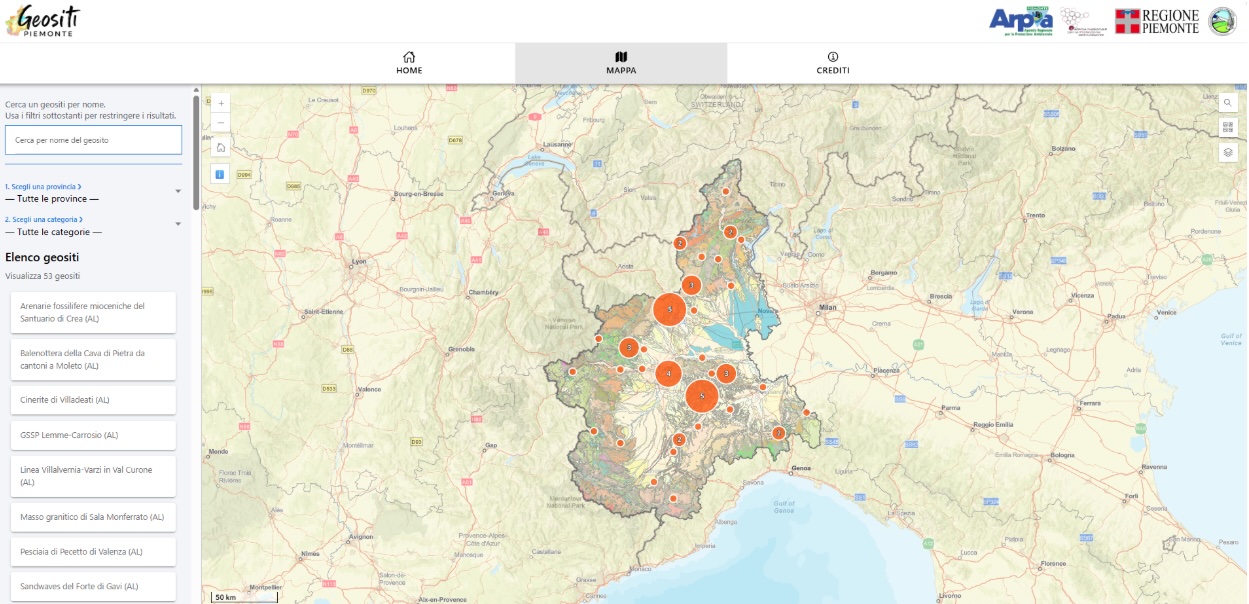The height and width of the screenshot is (604, 1249).
Task: Open the basemap gallery grid icon
Action: pyautogui.click(x=1229, y=127)
